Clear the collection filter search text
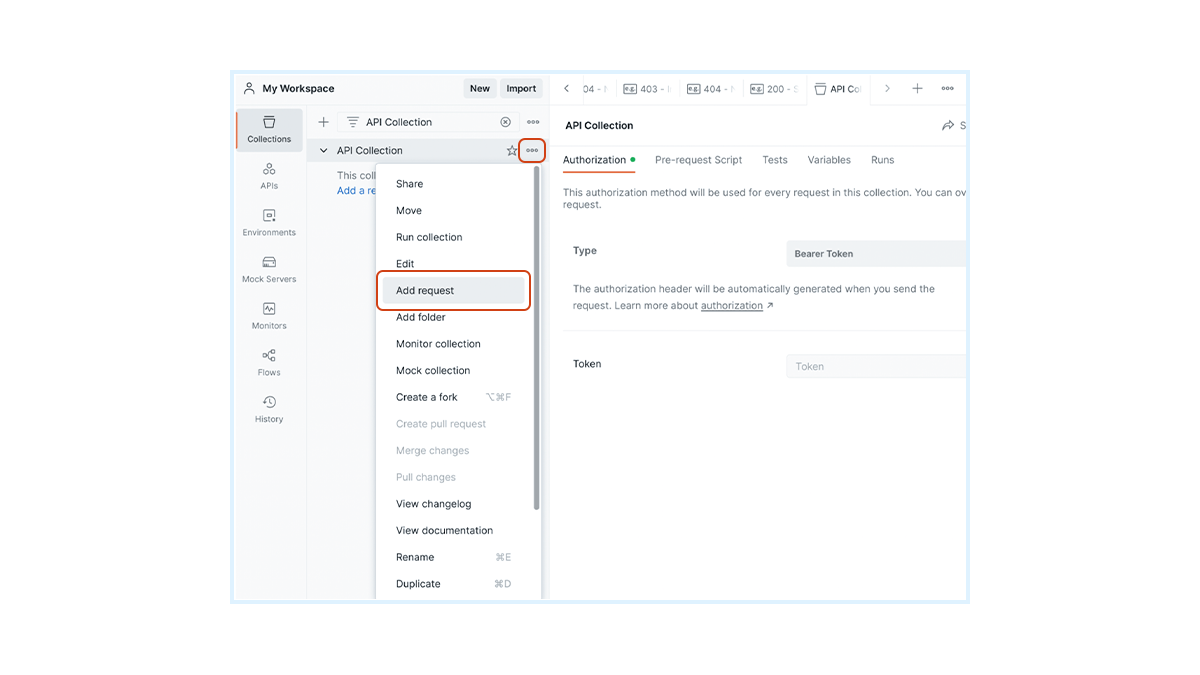The image size is (1200, 675). [x=505, y=122]
